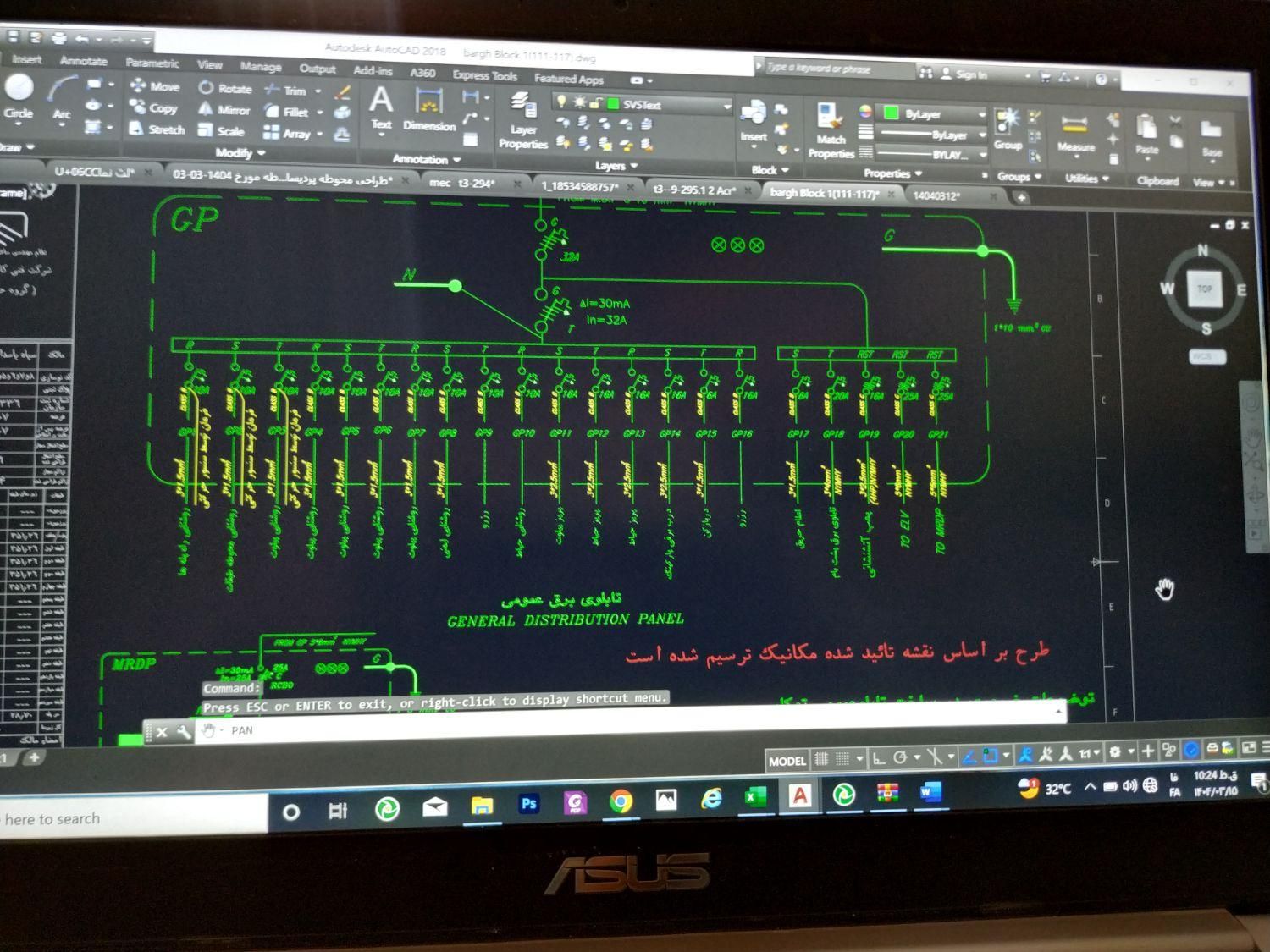Expand the Annotation panel
The height and width of the screenshot is (952, 1270).
(x=426, y=159)
